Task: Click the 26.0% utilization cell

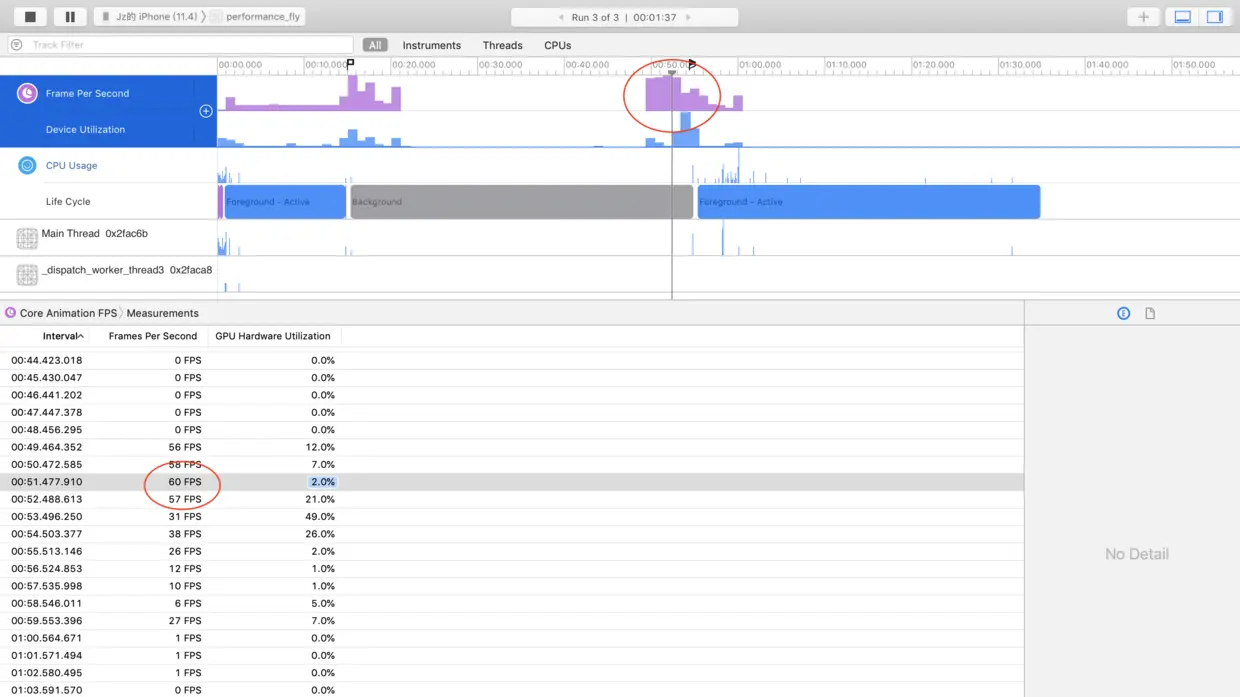Action: click(320, 534)
